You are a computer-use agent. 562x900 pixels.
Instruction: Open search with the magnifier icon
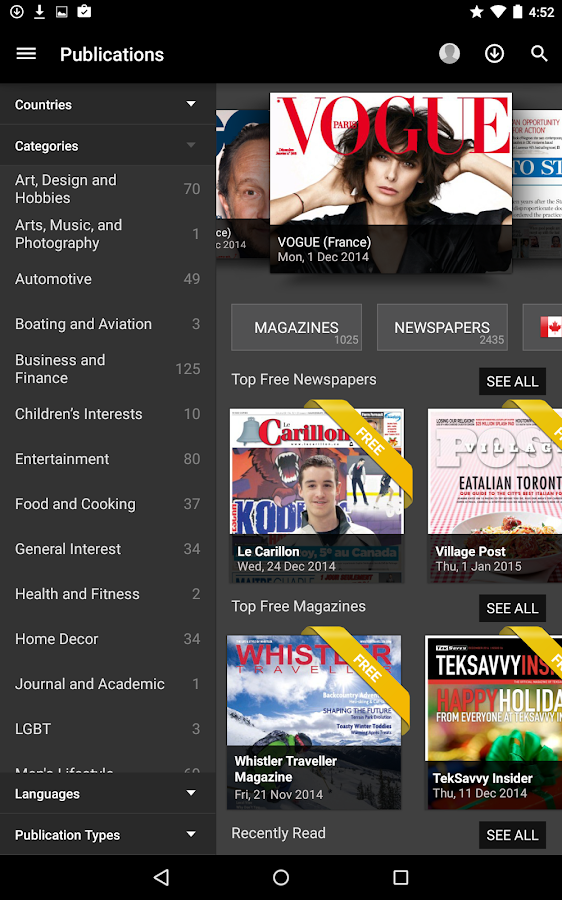click(x=539, y=54)
